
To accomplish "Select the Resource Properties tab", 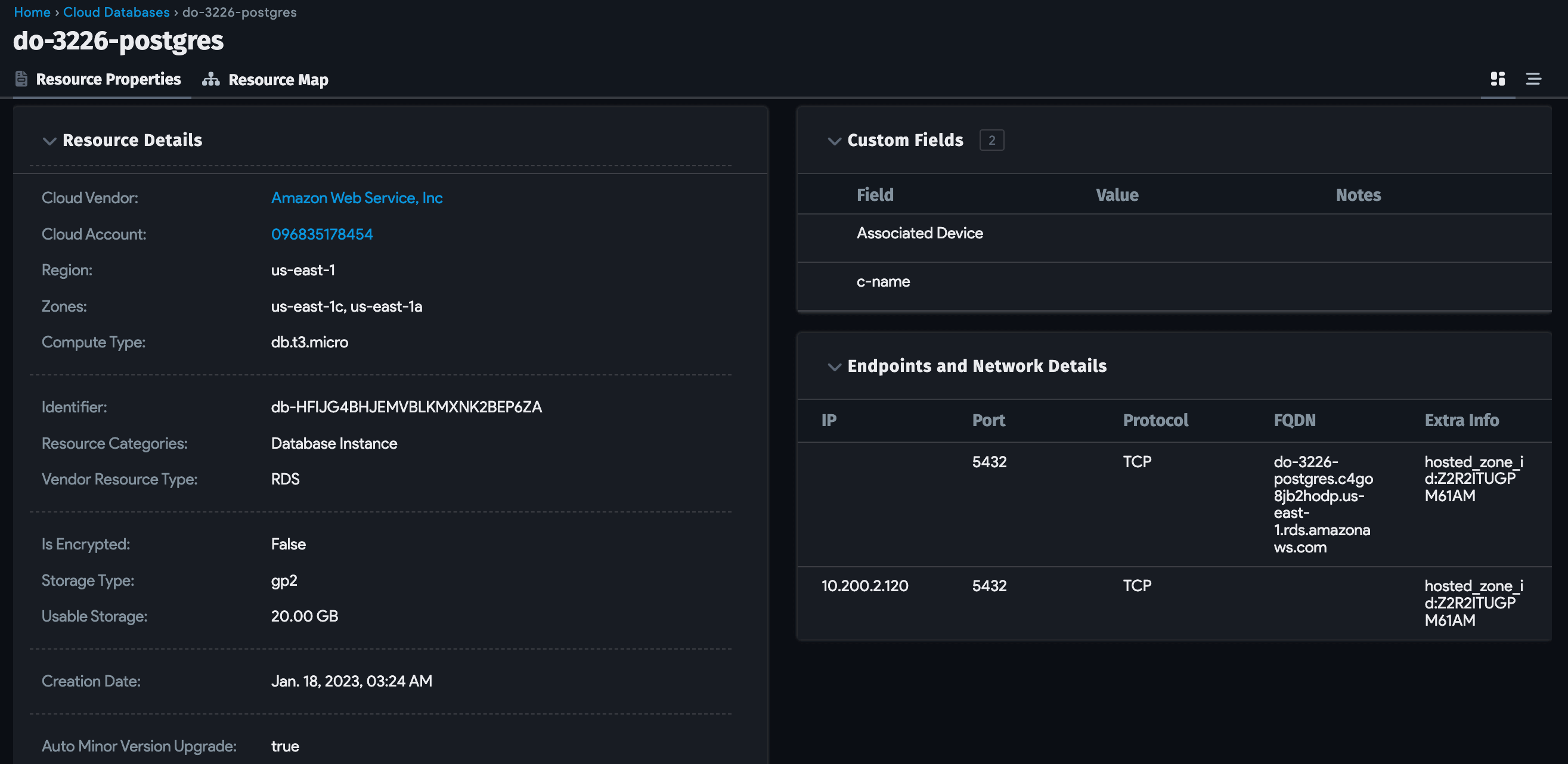I will (108, 79).
